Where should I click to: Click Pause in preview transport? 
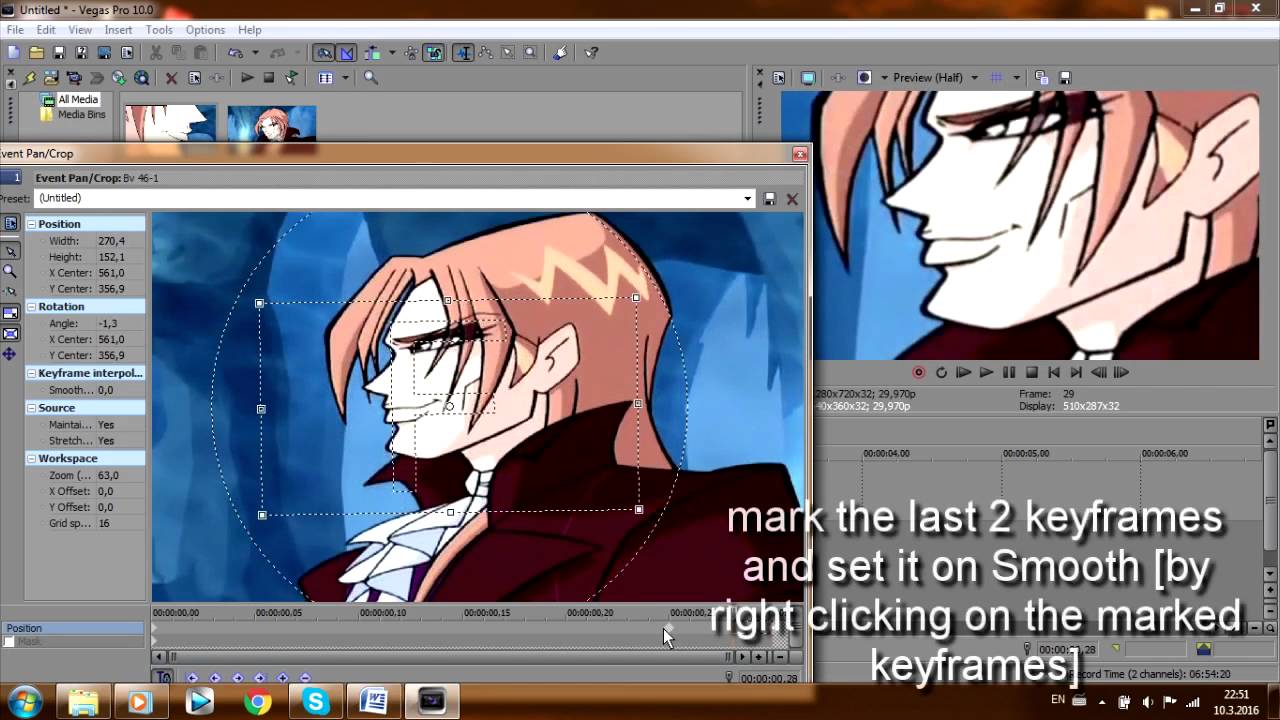(x=1009, y=372)
